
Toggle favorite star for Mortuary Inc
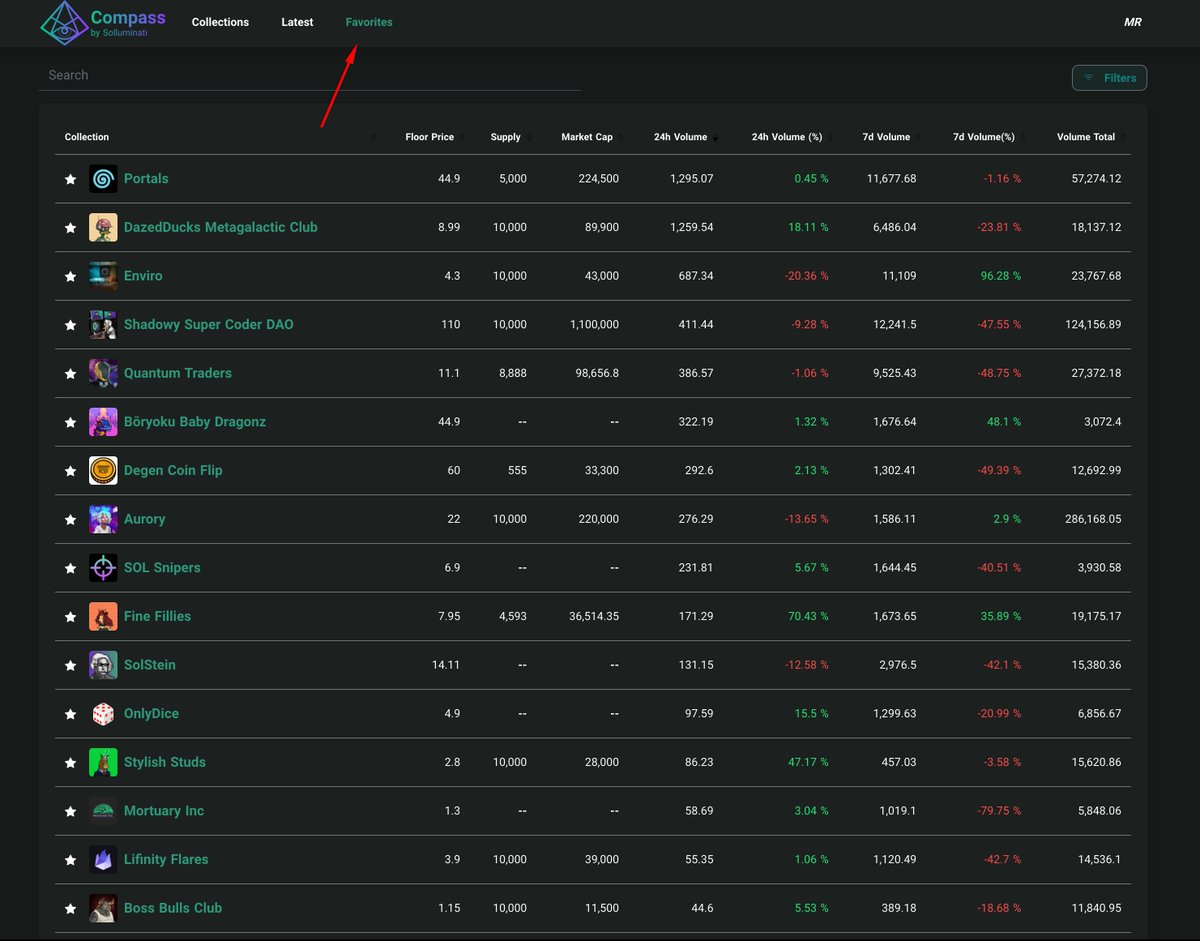click(x=70, y=811)
